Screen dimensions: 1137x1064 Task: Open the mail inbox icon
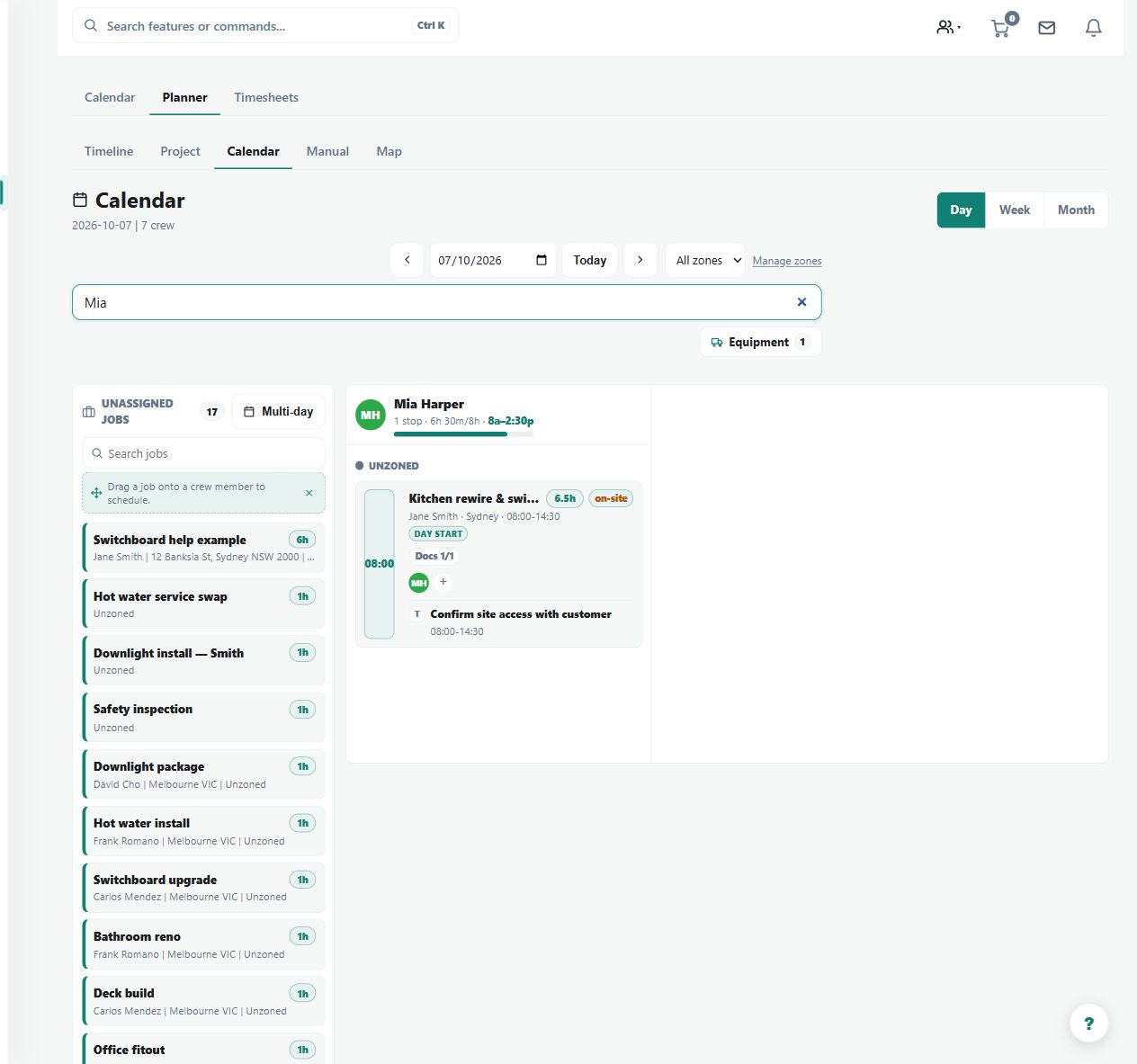(1047, 28)
